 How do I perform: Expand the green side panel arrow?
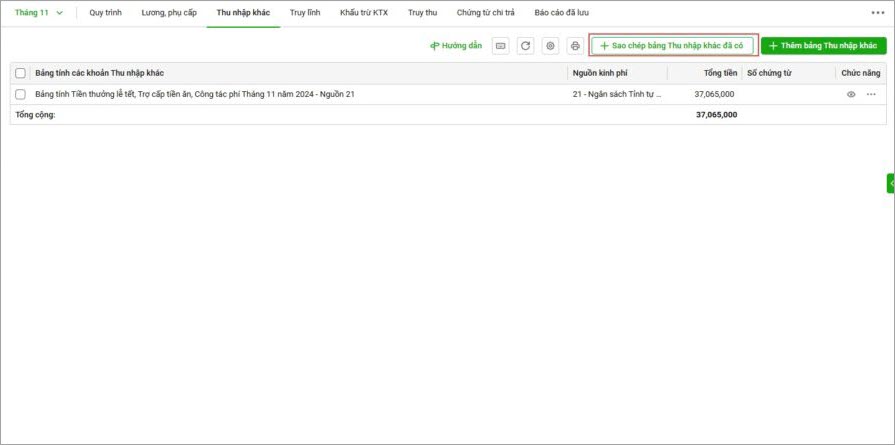(x=890, y=183)
